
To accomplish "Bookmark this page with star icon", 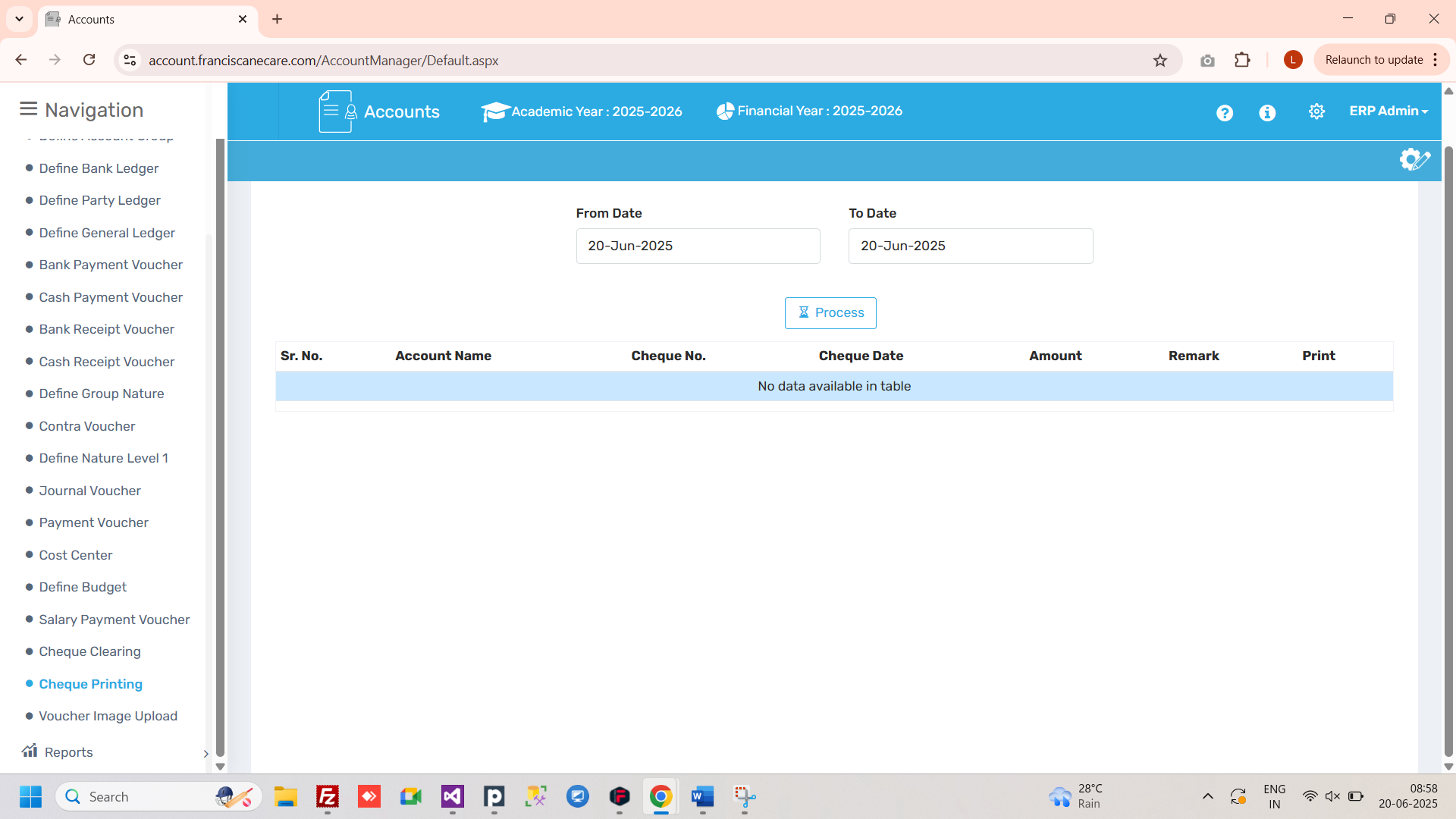I will (1159, 61).
